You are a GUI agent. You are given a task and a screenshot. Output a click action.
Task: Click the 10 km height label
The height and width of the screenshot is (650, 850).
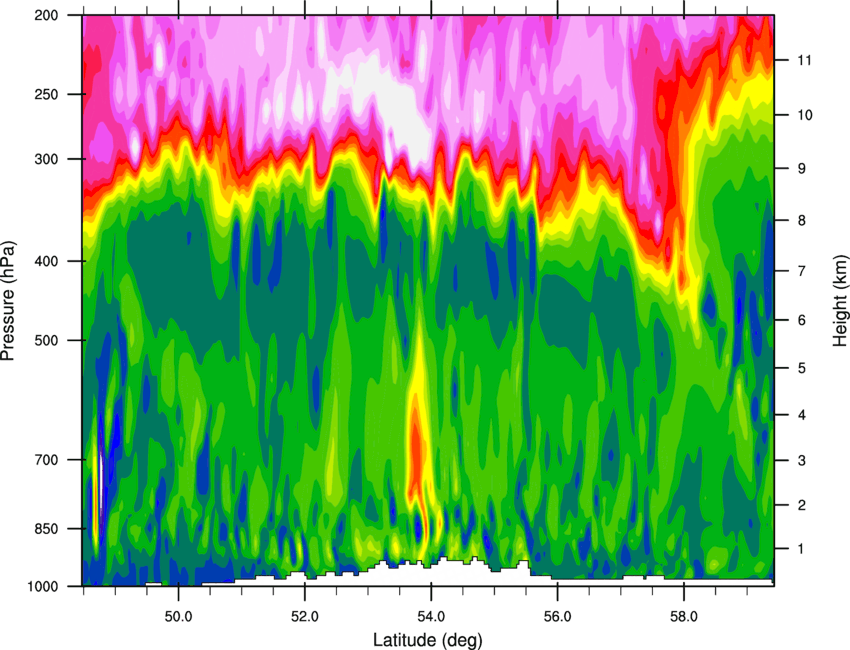[805, 115]
